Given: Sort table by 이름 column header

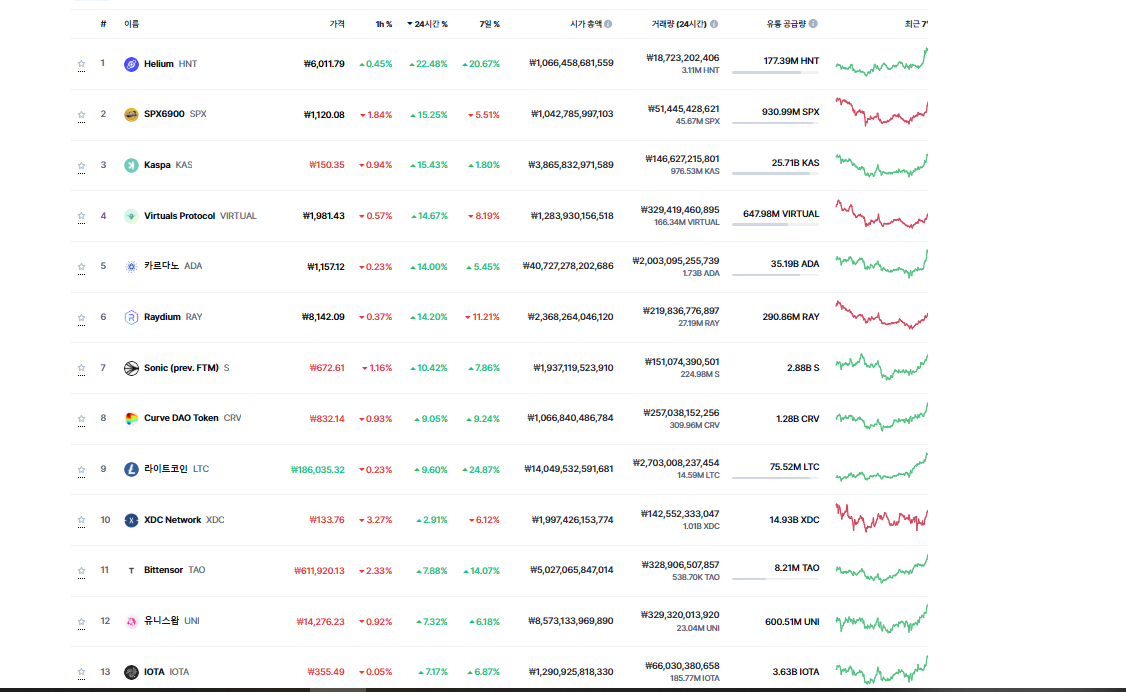Looking at the screenshot, I should 131,24.
